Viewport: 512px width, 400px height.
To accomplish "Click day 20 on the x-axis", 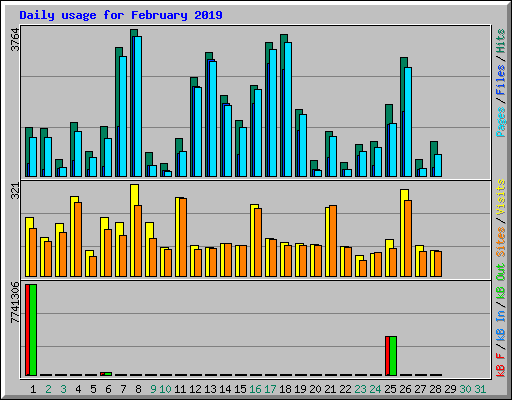I will (x=315, y=389).
